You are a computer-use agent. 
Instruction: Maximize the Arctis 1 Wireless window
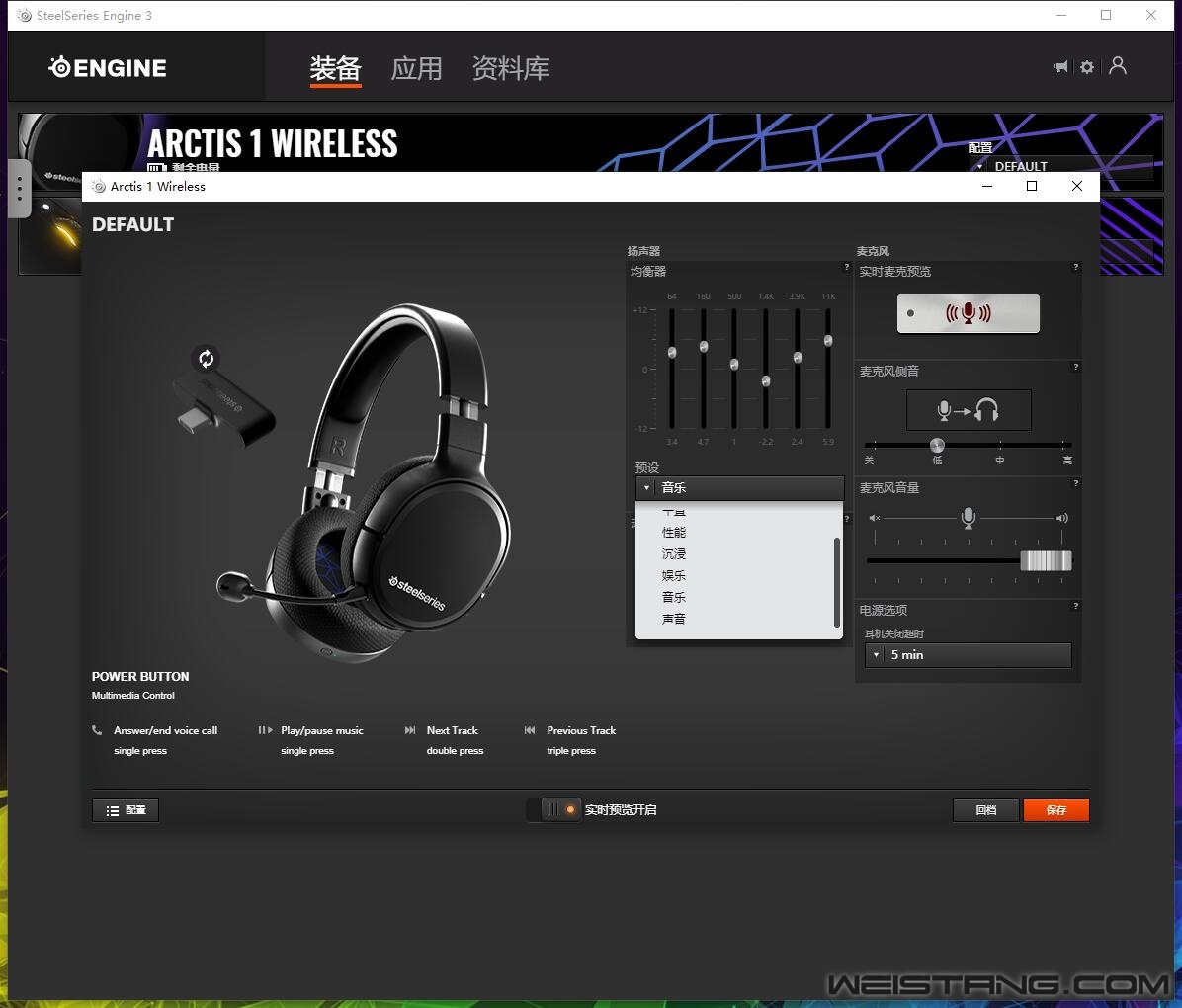tap(1032, 186)
